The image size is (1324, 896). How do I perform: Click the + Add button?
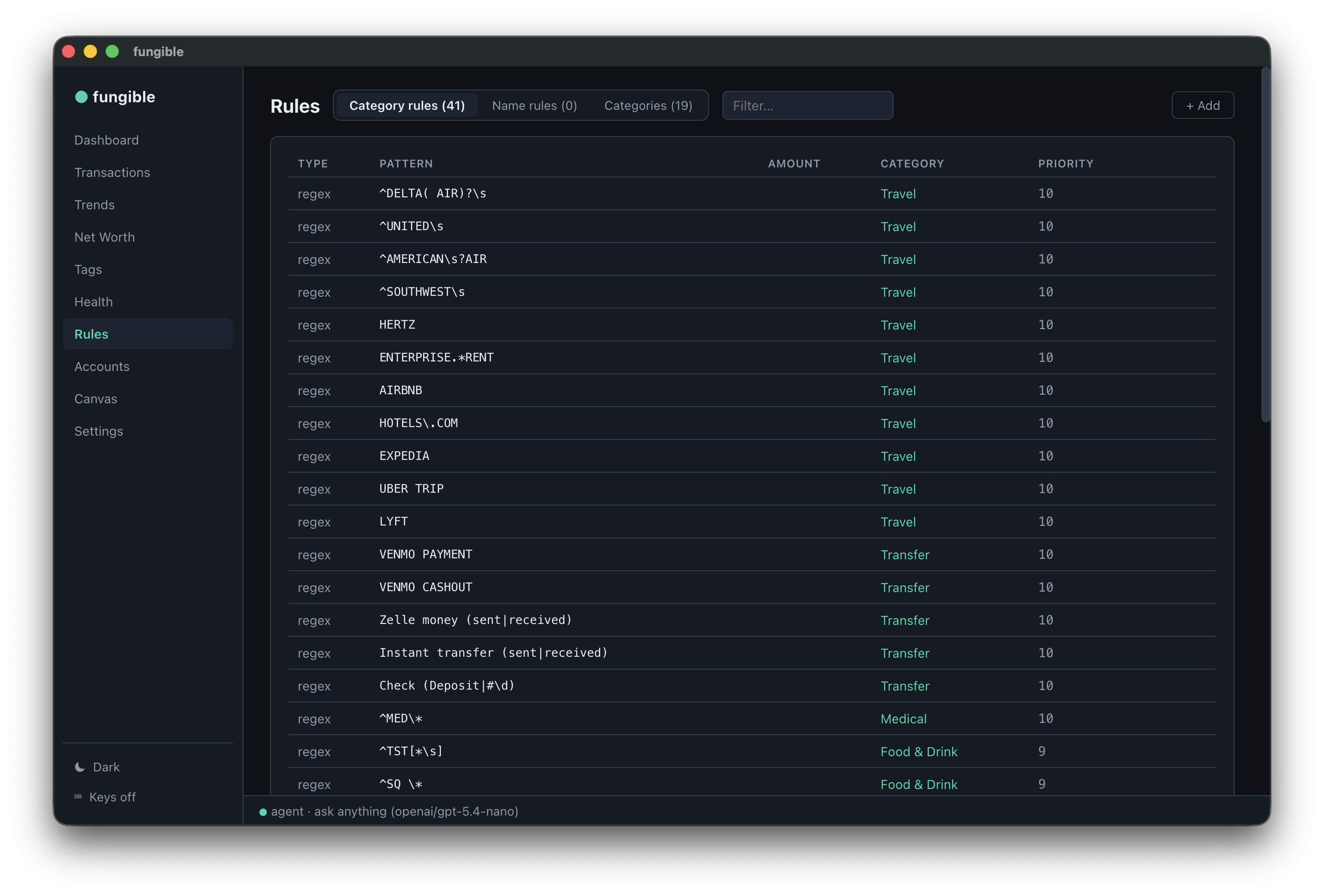point(1203,106)
